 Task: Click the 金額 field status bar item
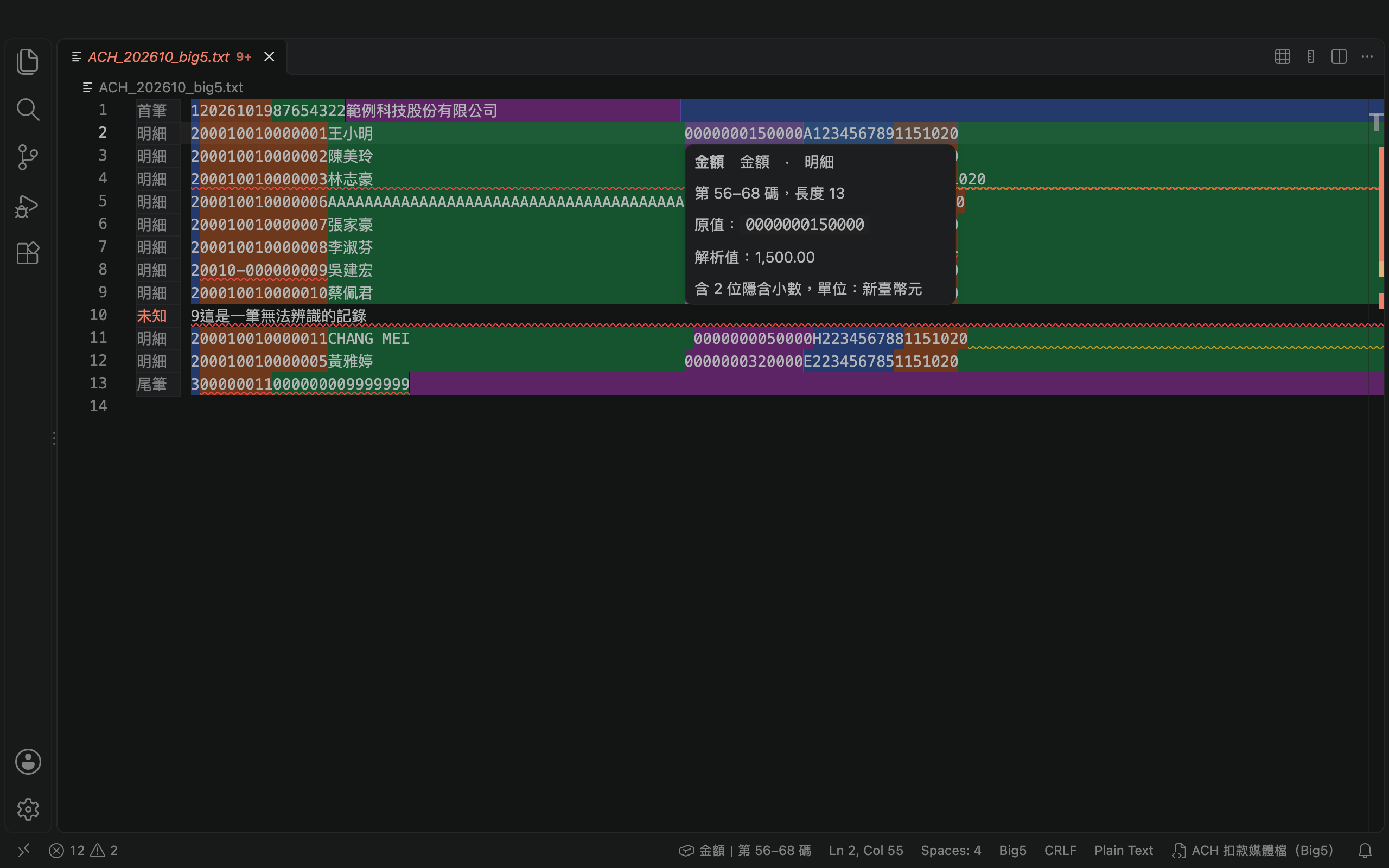click(x=745, y=850)
